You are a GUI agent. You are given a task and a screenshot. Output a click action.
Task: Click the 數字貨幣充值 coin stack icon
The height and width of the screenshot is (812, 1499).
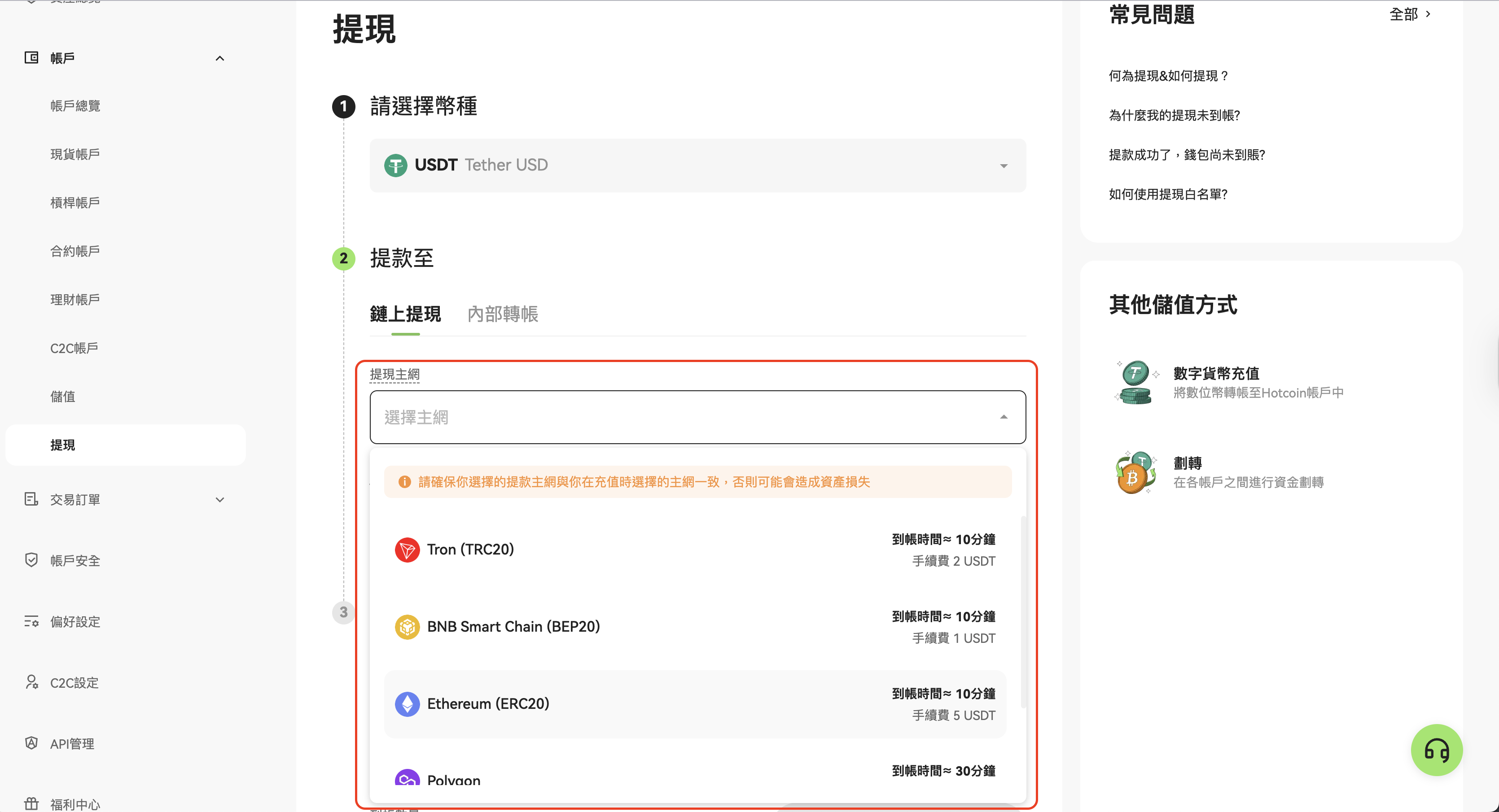1135,382
